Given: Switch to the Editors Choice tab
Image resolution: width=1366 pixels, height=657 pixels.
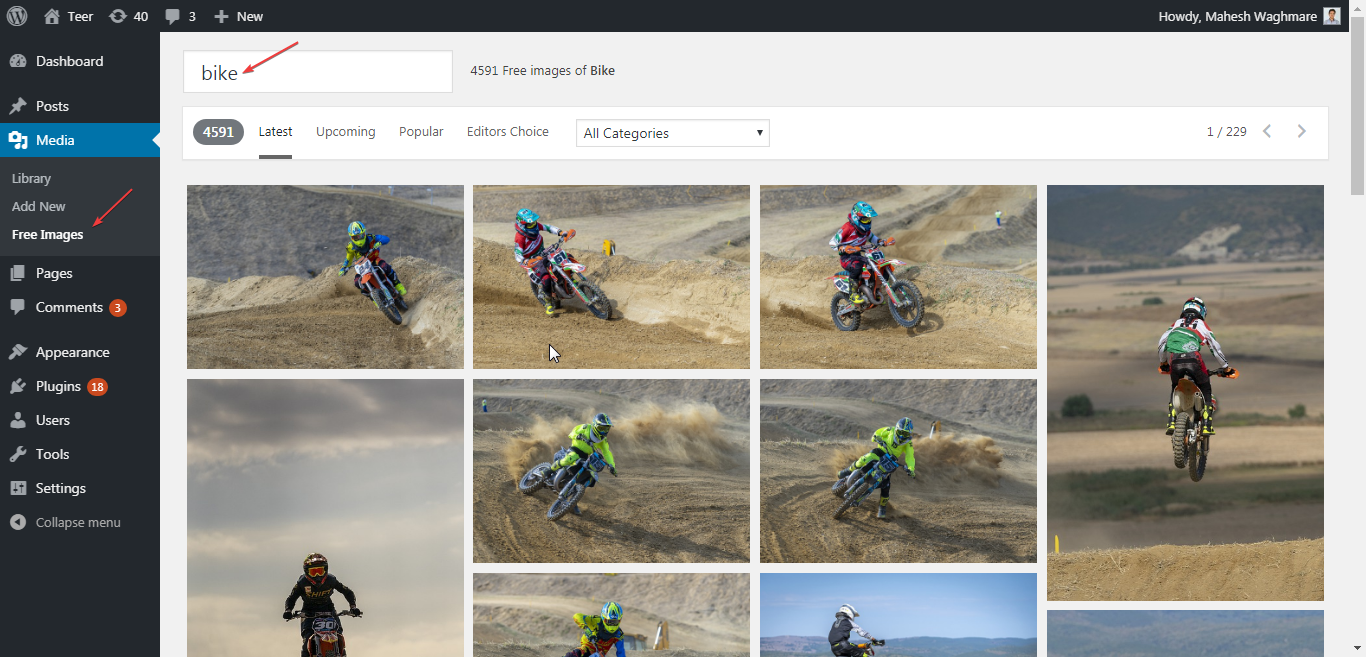Looking at the screenshot, I should coord(508,131).
